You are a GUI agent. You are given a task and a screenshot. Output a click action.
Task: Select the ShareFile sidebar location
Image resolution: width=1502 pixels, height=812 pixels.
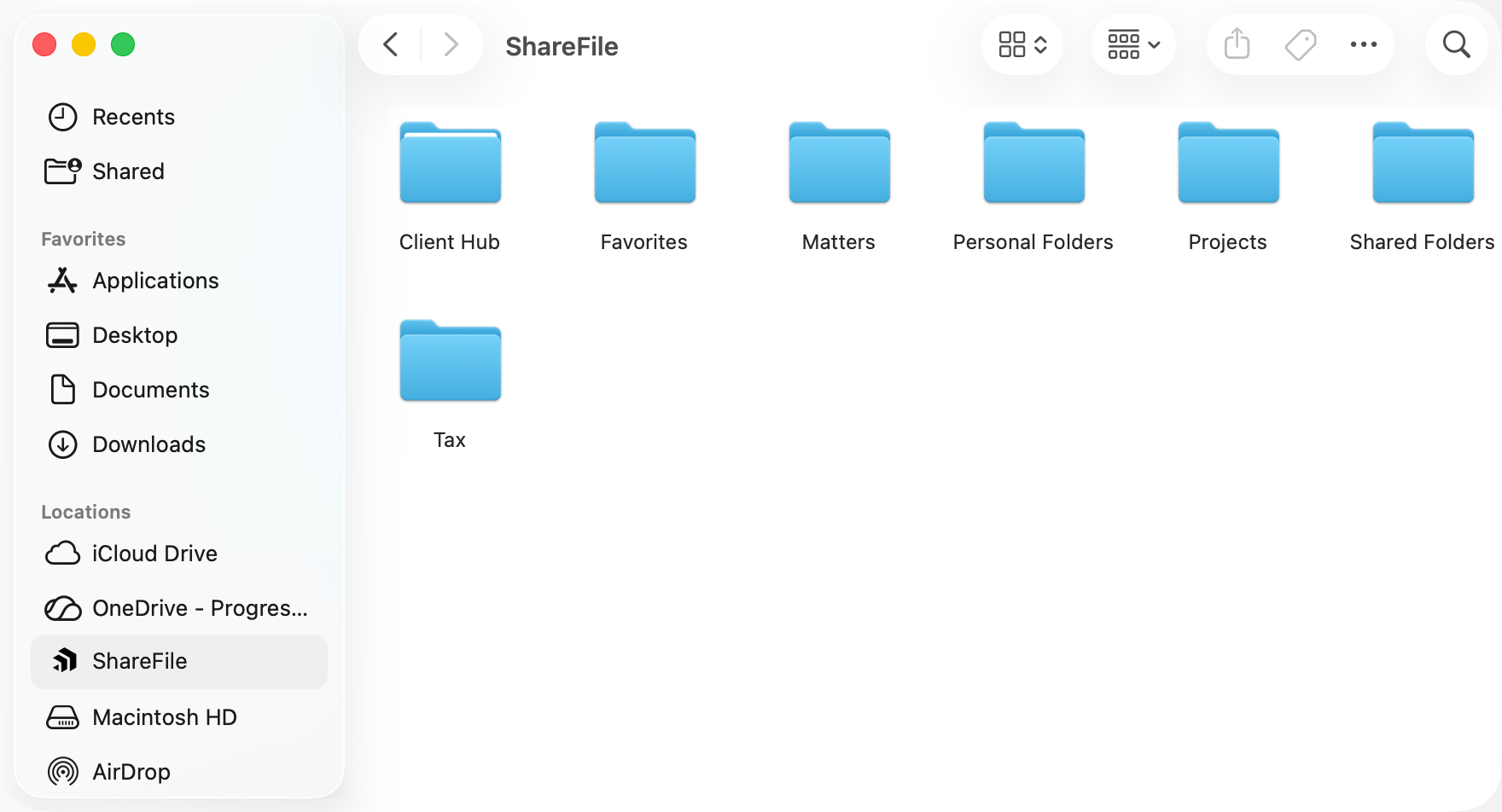[179, 662]
